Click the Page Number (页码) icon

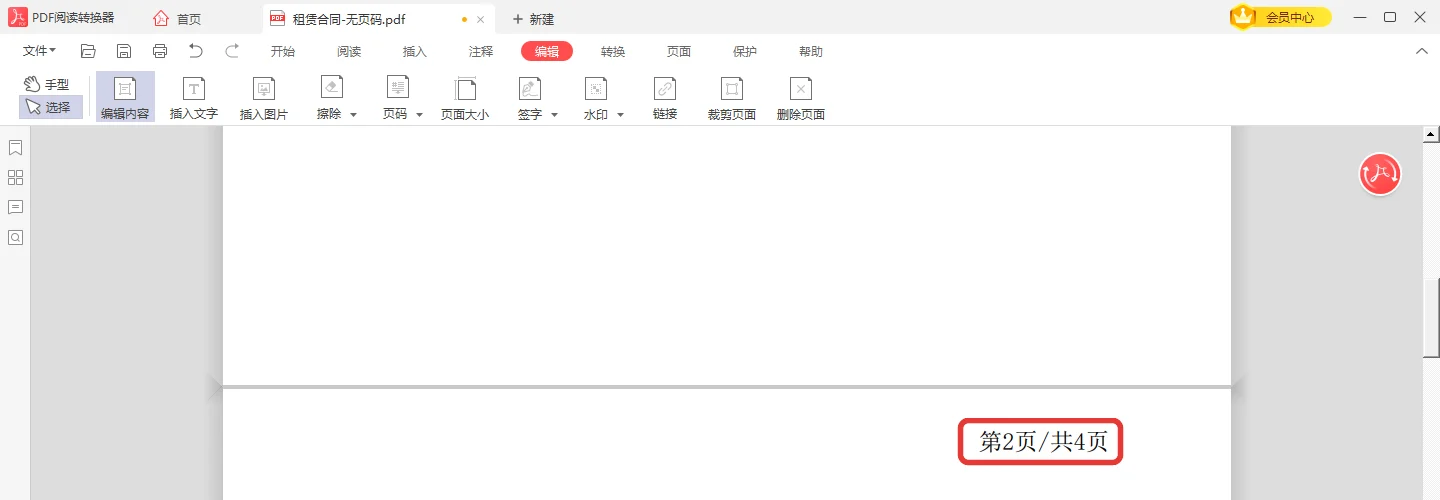pyautogui.click(x=398, y=88)
